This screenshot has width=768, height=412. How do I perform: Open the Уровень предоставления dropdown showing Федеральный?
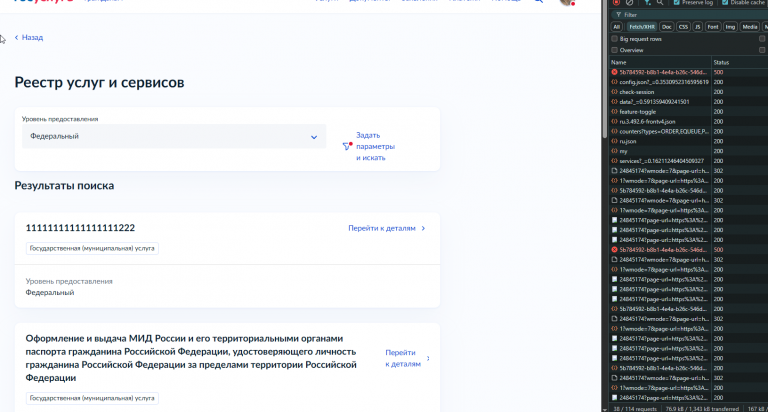174,136
